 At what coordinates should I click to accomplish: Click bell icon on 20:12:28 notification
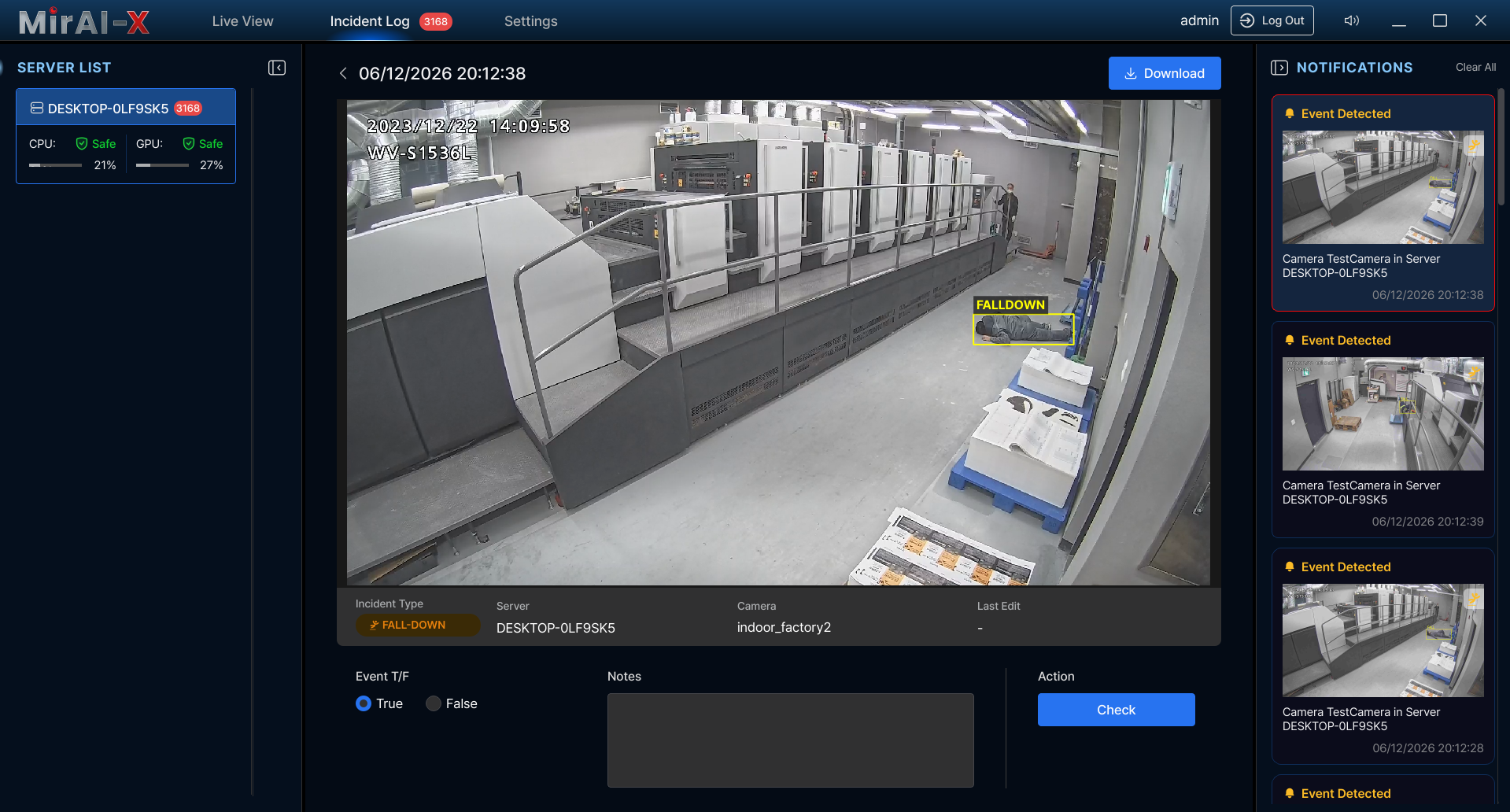point(1289,567)
